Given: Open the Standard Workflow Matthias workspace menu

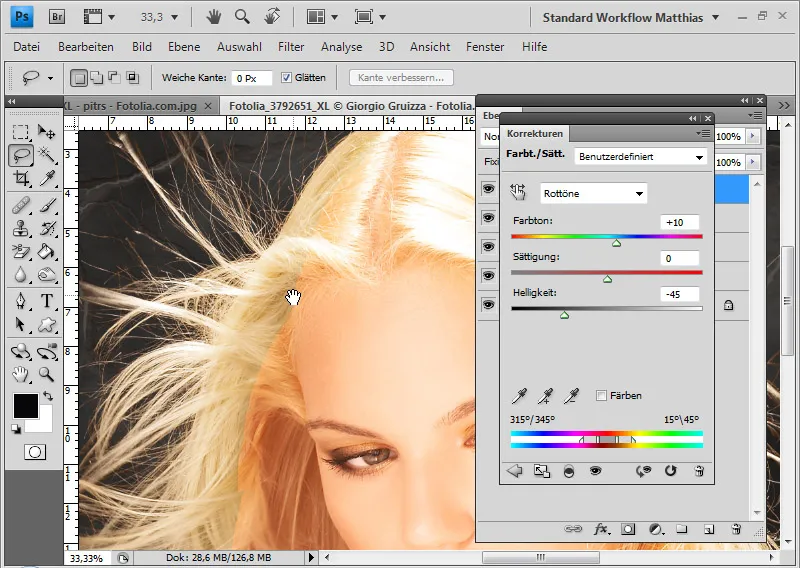Looking at the screenshot, I should coord(631,17).
